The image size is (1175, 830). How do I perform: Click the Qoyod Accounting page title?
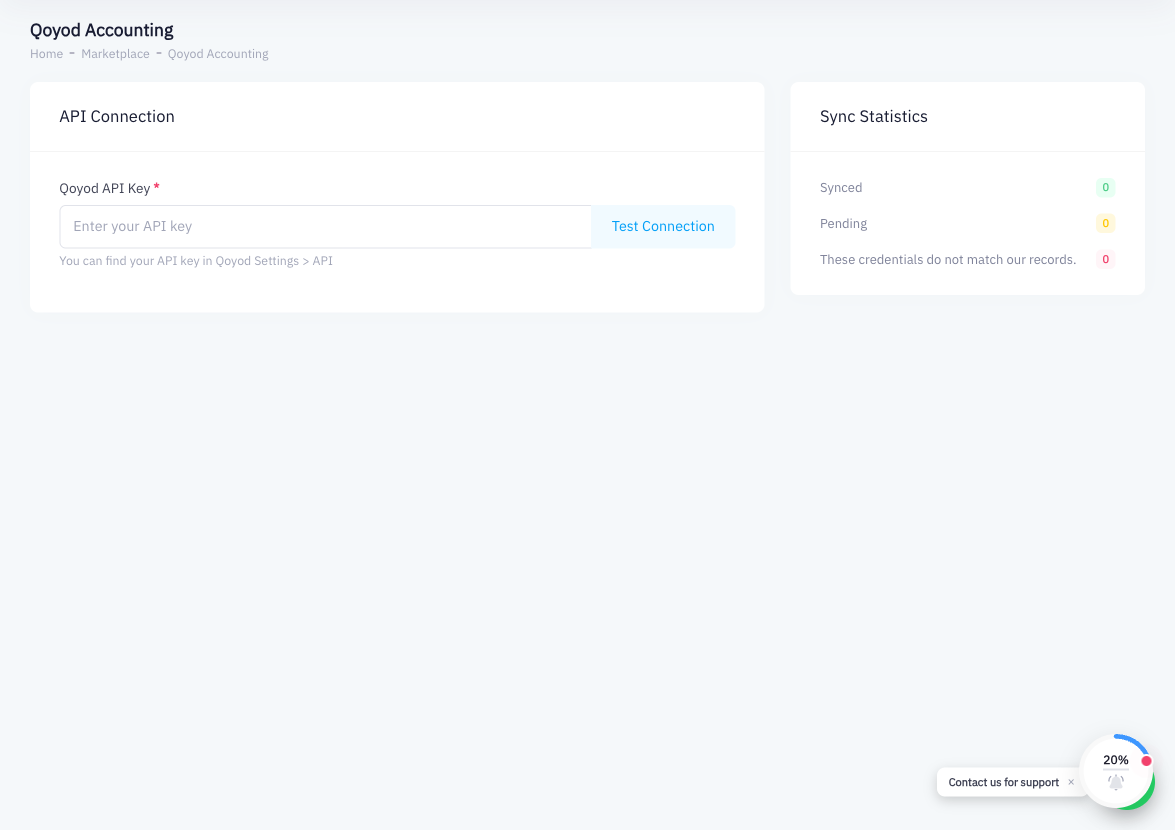(102, 30)
